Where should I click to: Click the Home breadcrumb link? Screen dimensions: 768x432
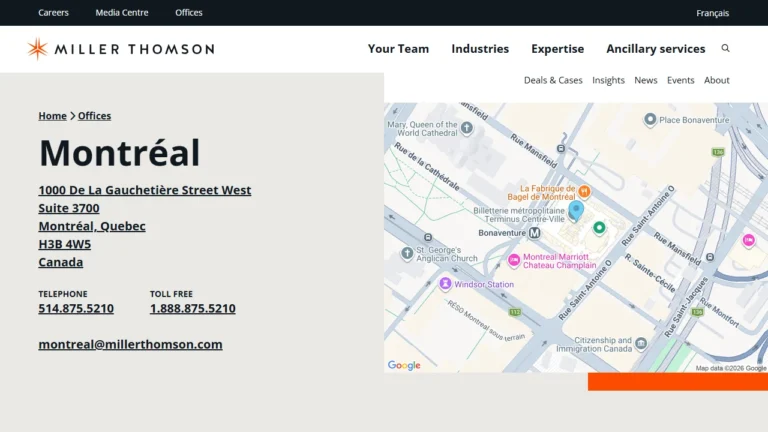tap(52, 116)
